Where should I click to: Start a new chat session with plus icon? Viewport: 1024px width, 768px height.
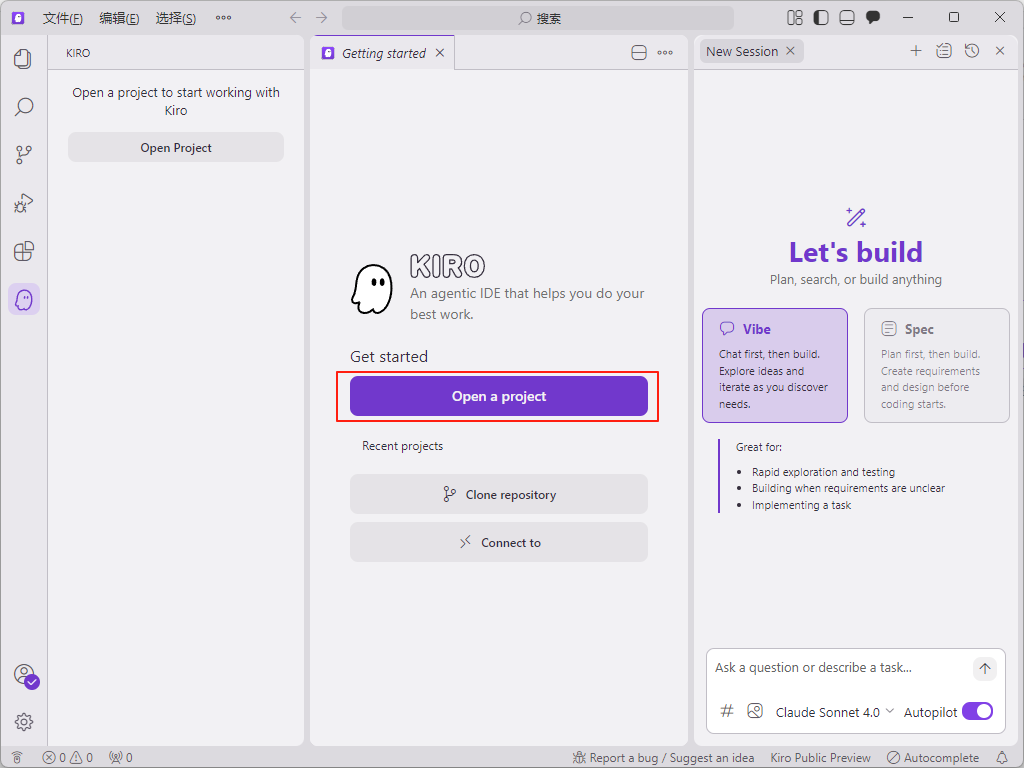(915, 51)
